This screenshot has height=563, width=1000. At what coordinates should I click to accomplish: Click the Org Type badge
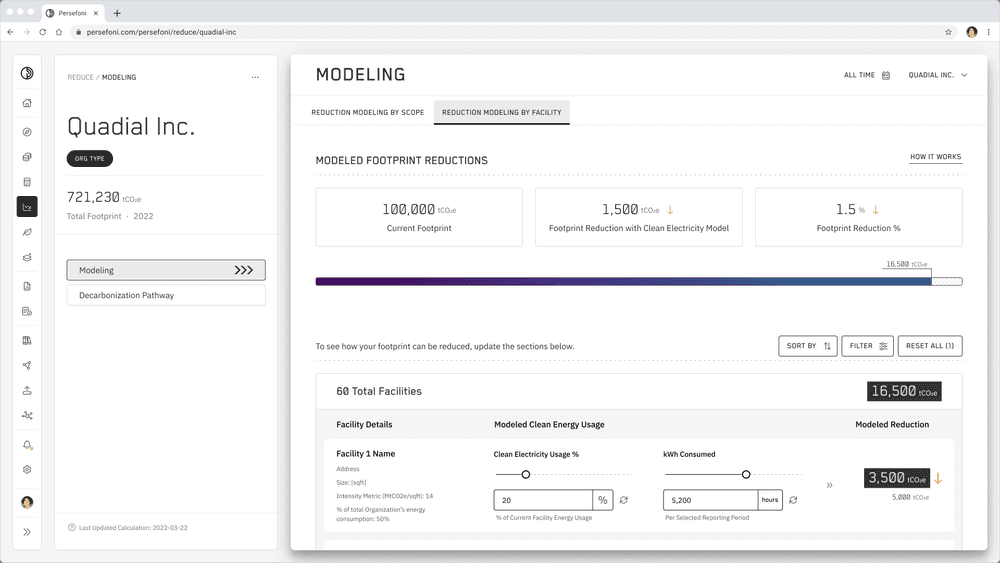pyautogui.click(x=90, y=159)
